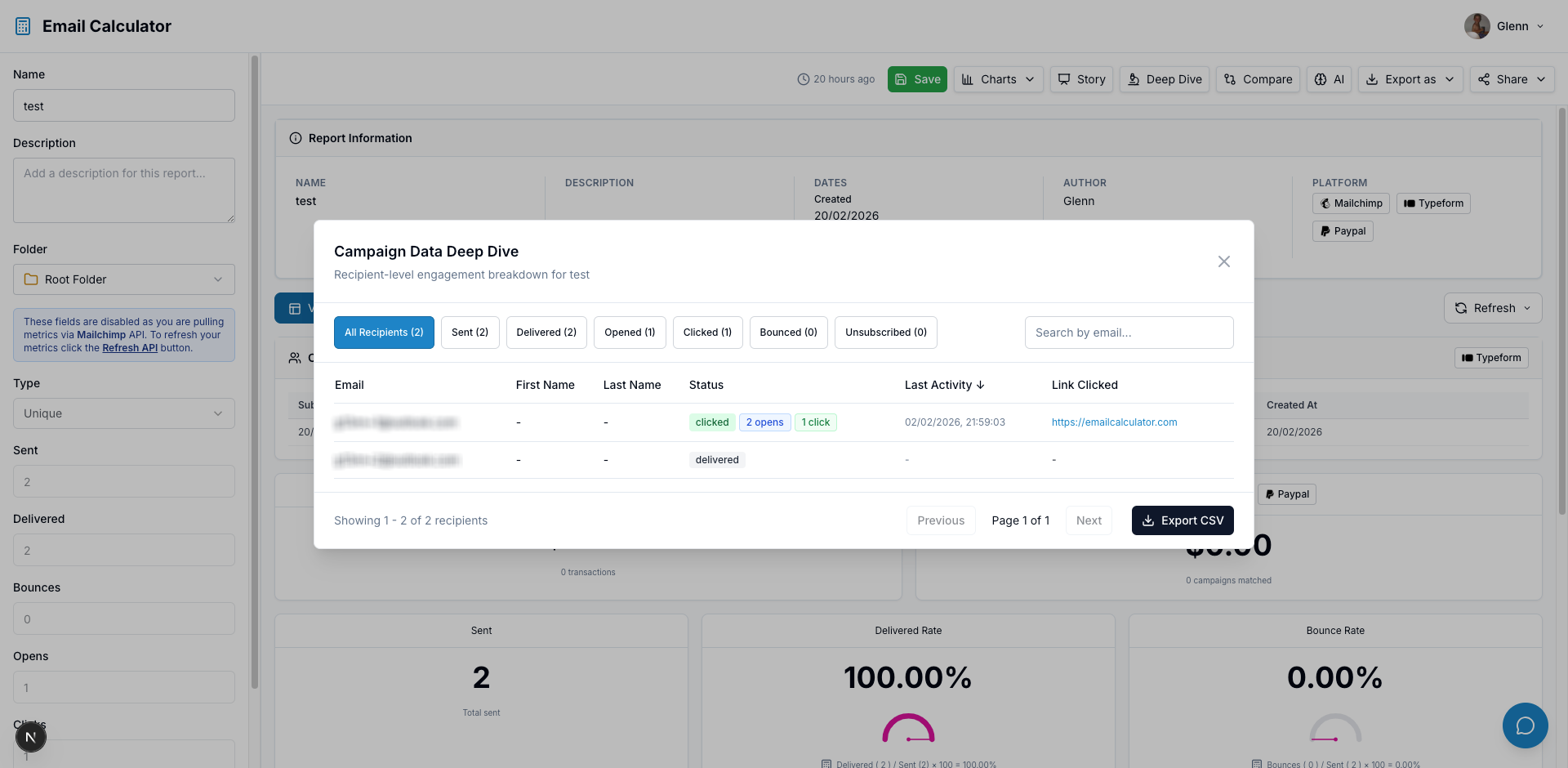Switch to the Unsubscribed (0) tab

(885, 333)
